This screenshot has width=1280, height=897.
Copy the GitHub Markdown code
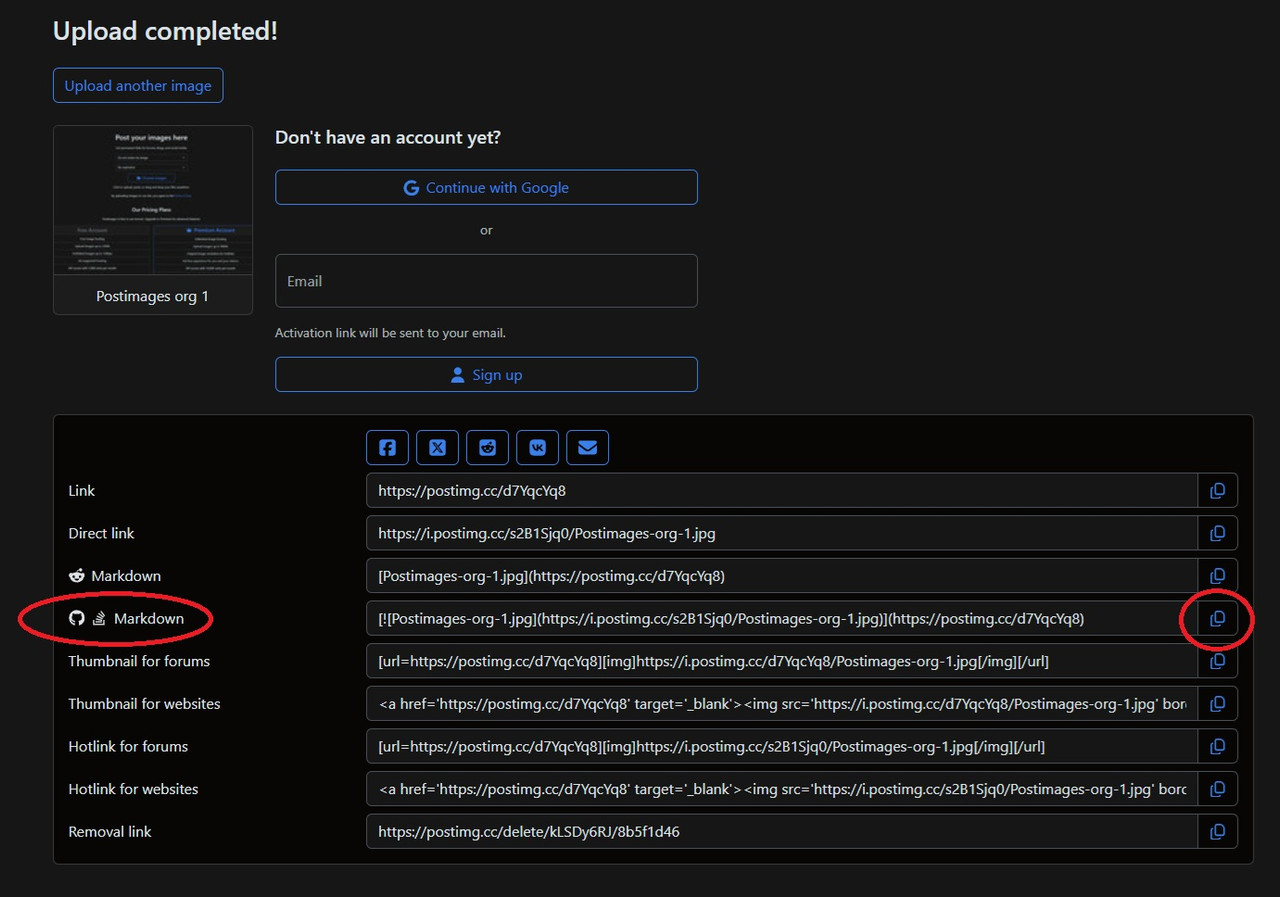pos(1217,618)
